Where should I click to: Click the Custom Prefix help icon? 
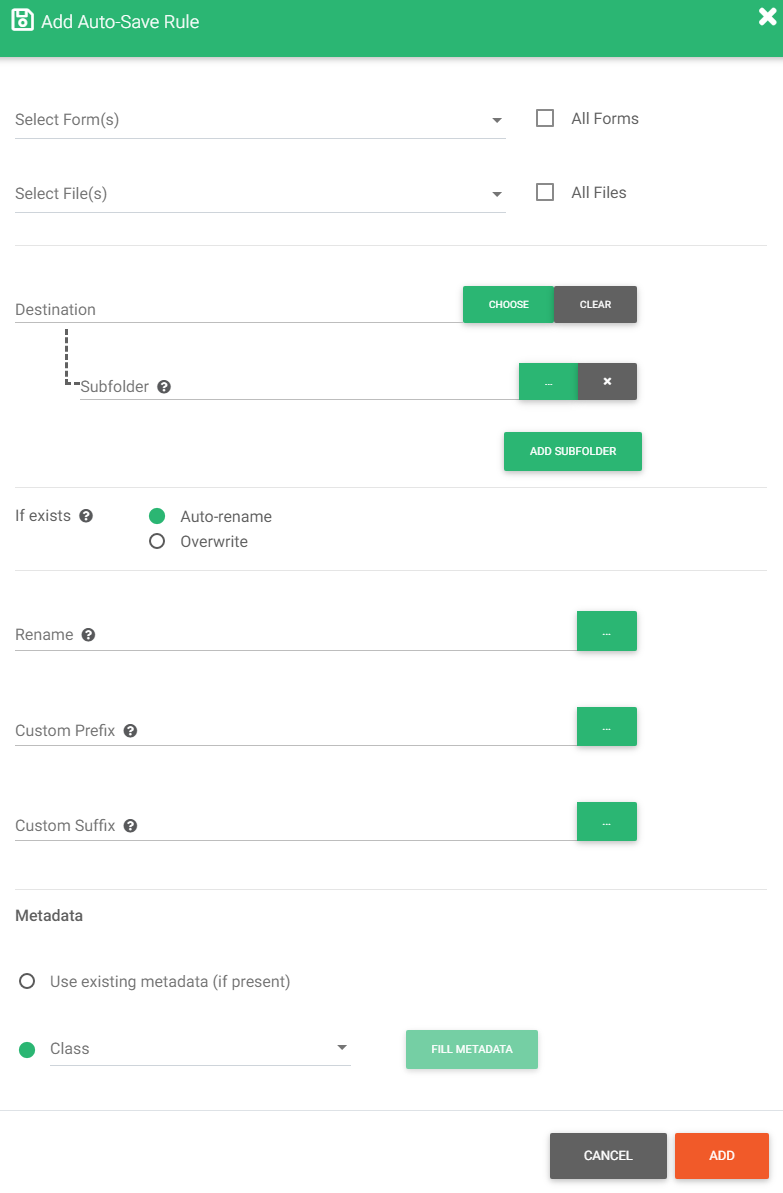[x=130, y=730]
